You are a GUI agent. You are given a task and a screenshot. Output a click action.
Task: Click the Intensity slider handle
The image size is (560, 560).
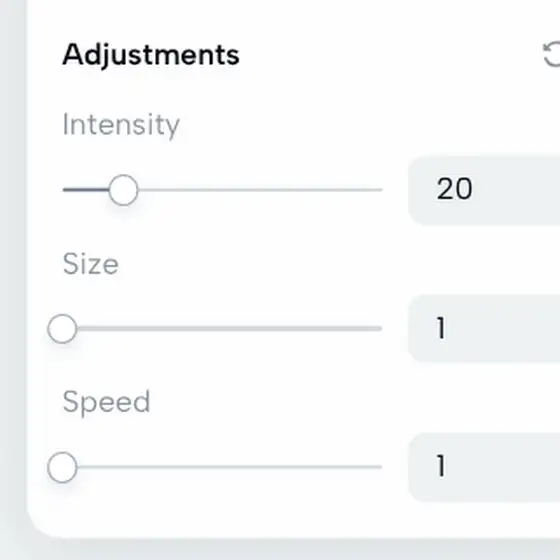[123, 190]
